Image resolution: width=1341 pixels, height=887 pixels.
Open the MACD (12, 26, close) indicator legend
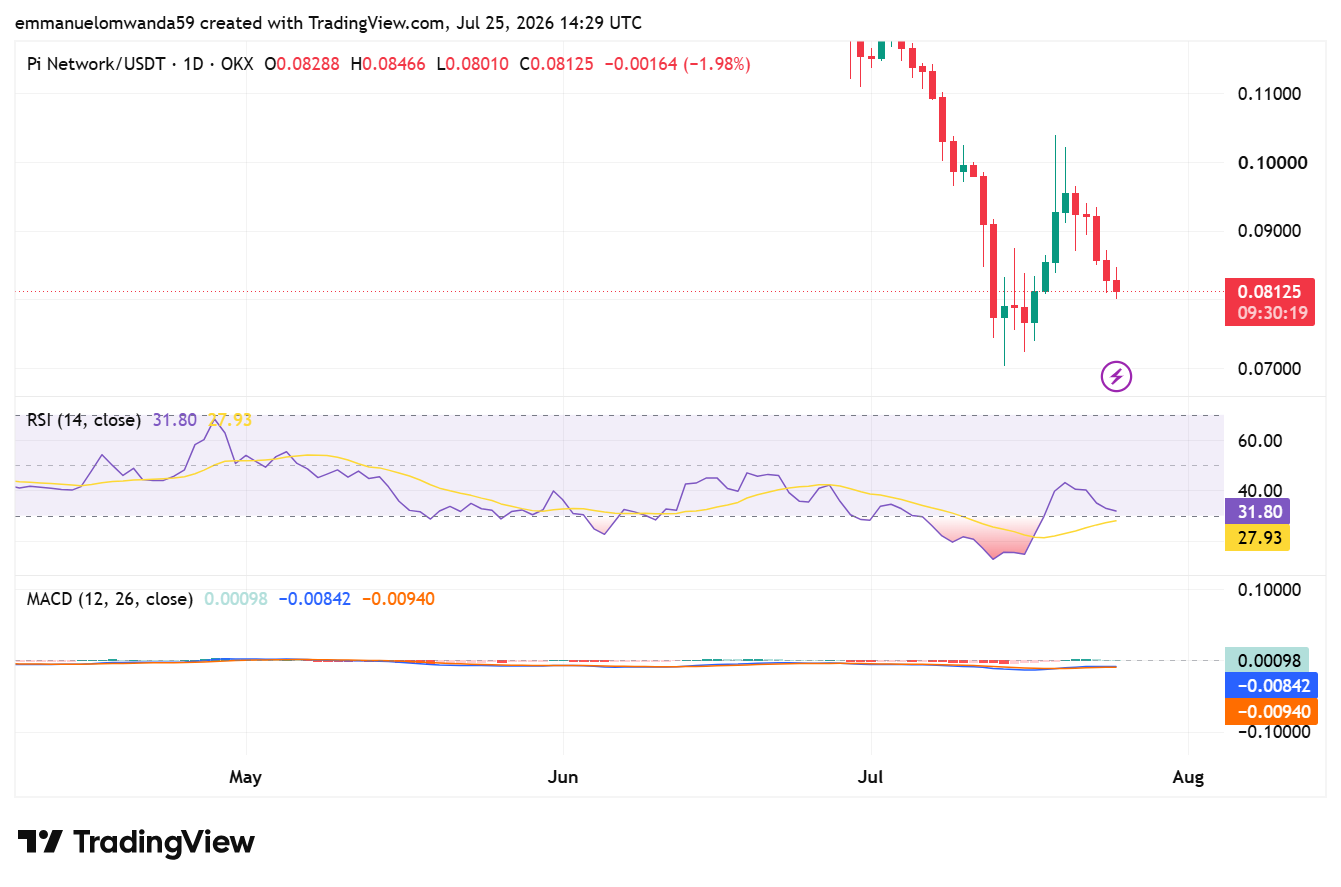[110, 599]
